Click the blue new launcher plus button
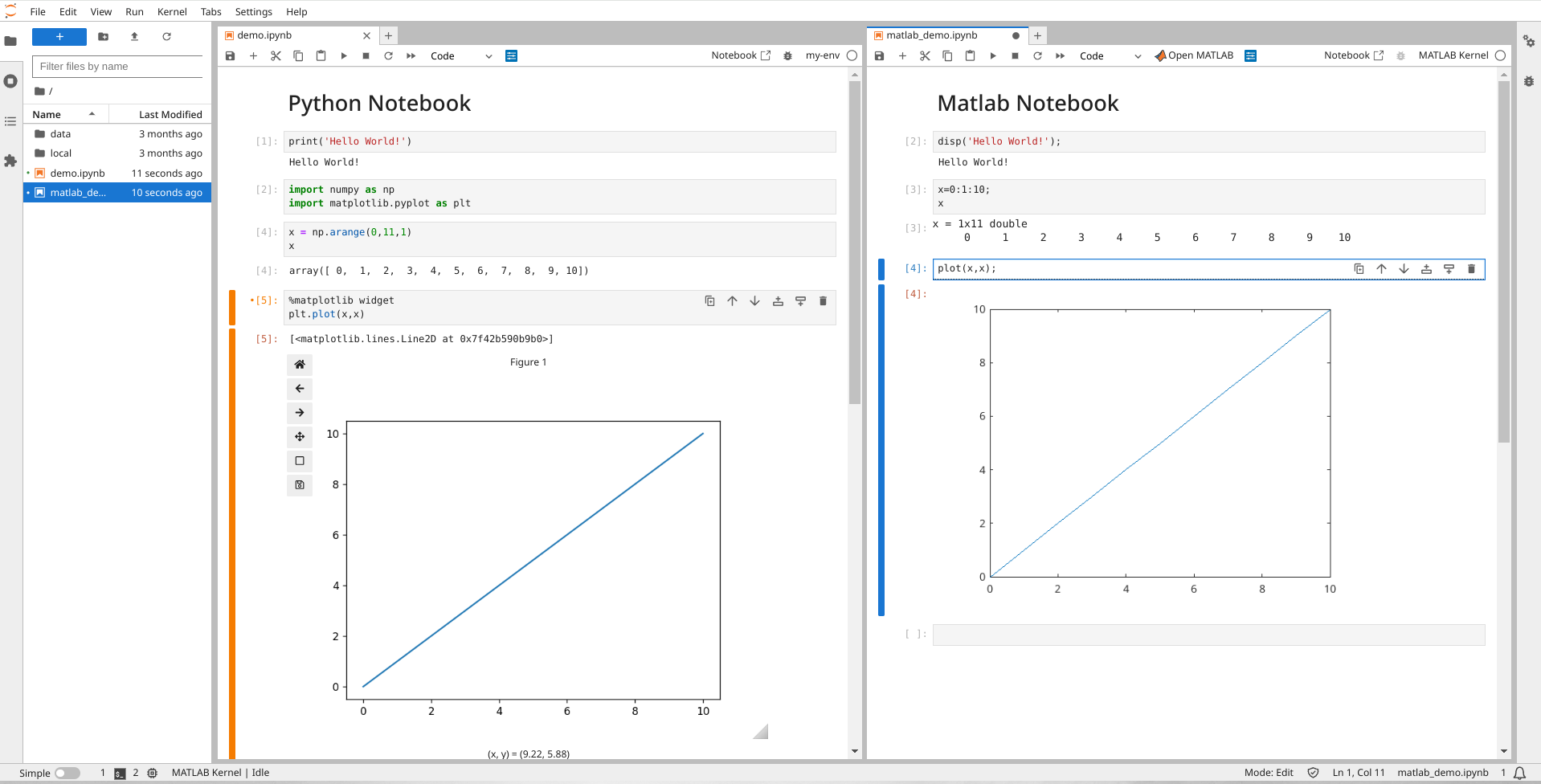 [59, 37]
